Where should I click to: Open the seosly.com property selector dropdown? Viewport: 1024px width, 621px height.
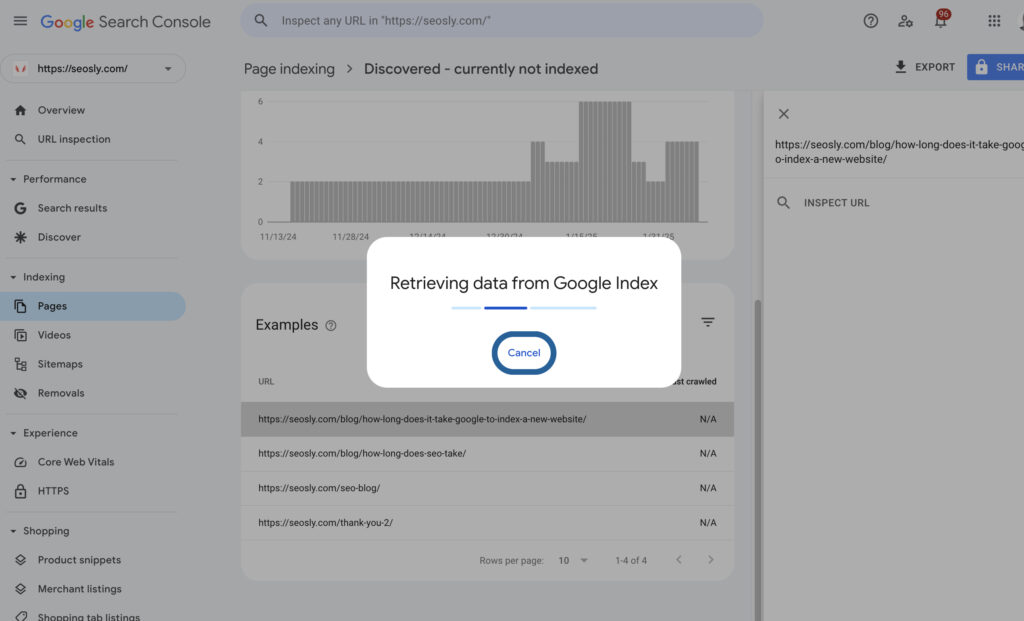[x=93, y=68]
